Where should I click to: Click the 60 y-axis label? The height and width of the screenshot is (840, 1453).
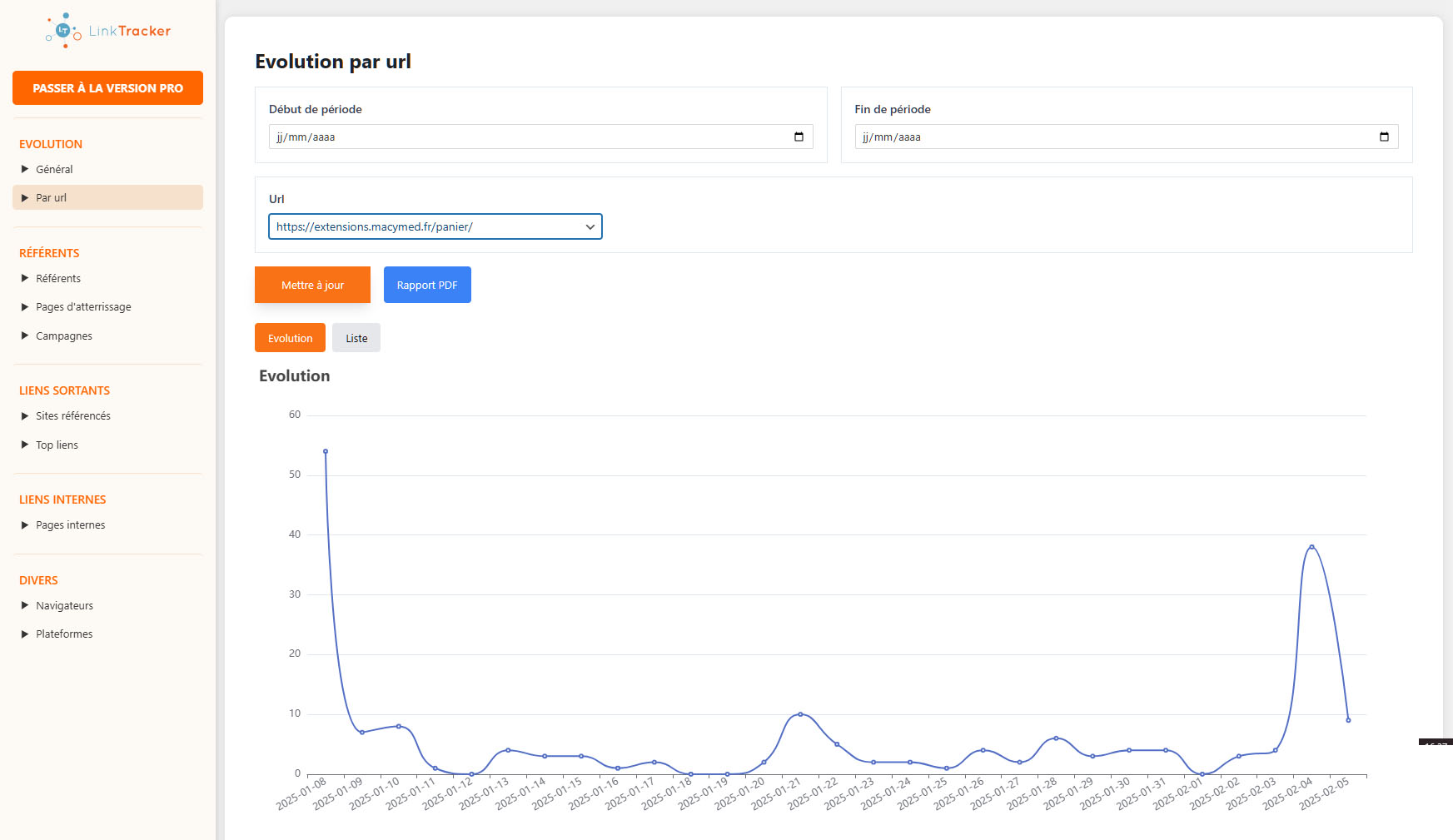[x=295, y=415]
